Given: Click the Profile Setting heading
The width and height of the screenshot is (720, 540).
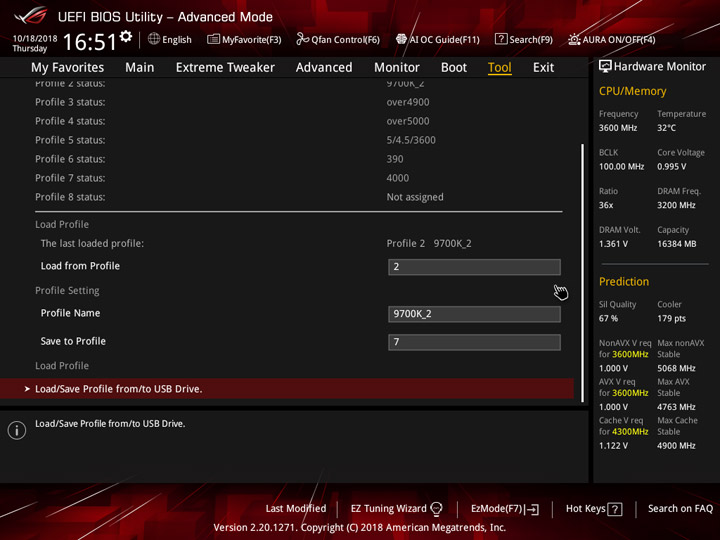Looking at the screenshot, I should tap(67, 291).
